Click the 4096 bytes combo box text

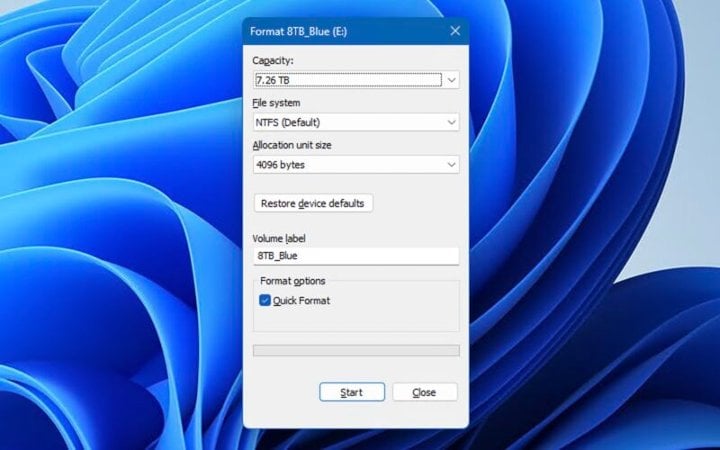280,165
